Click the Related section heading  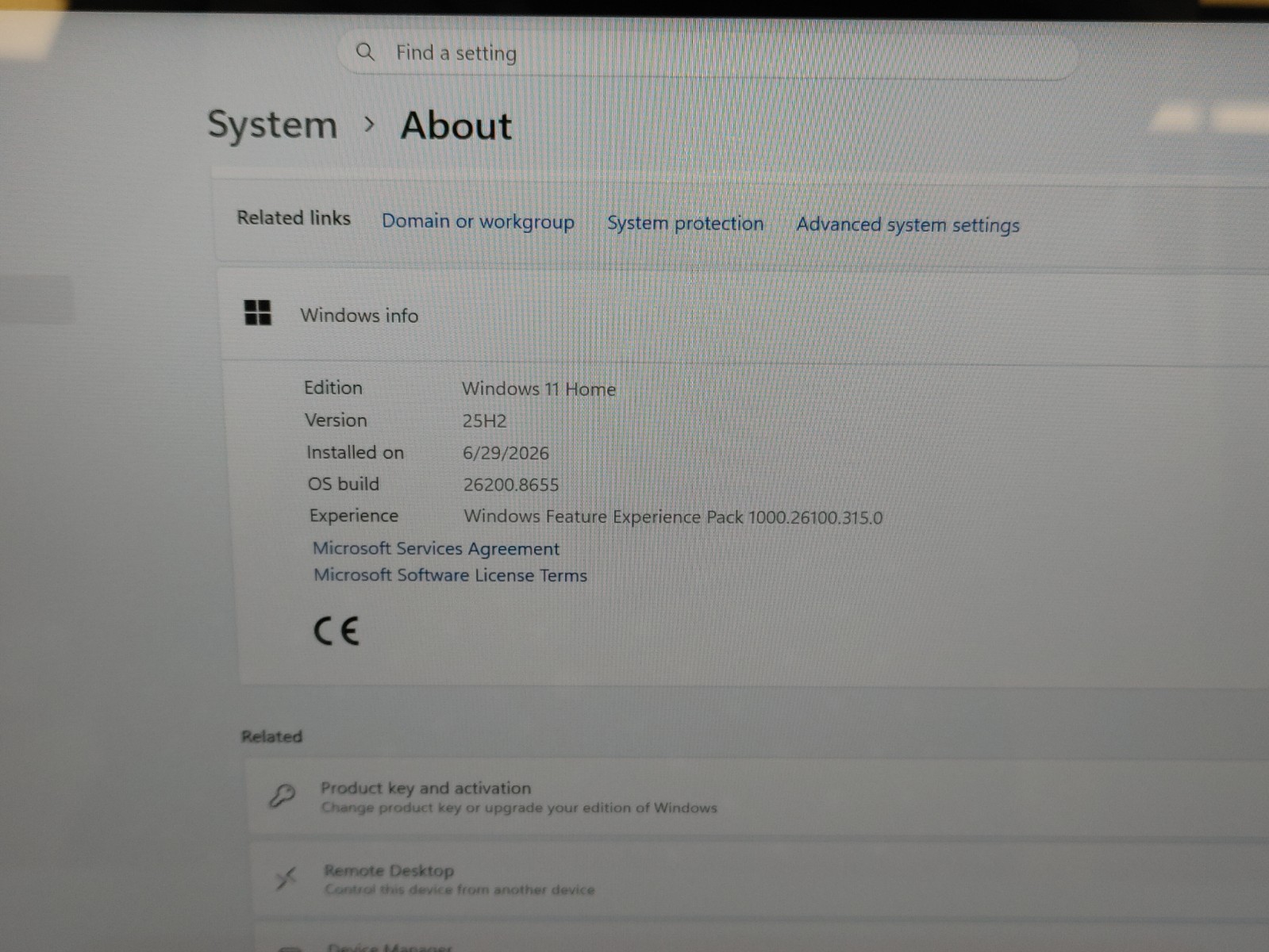pyautogui.click(x=271, y=736)
